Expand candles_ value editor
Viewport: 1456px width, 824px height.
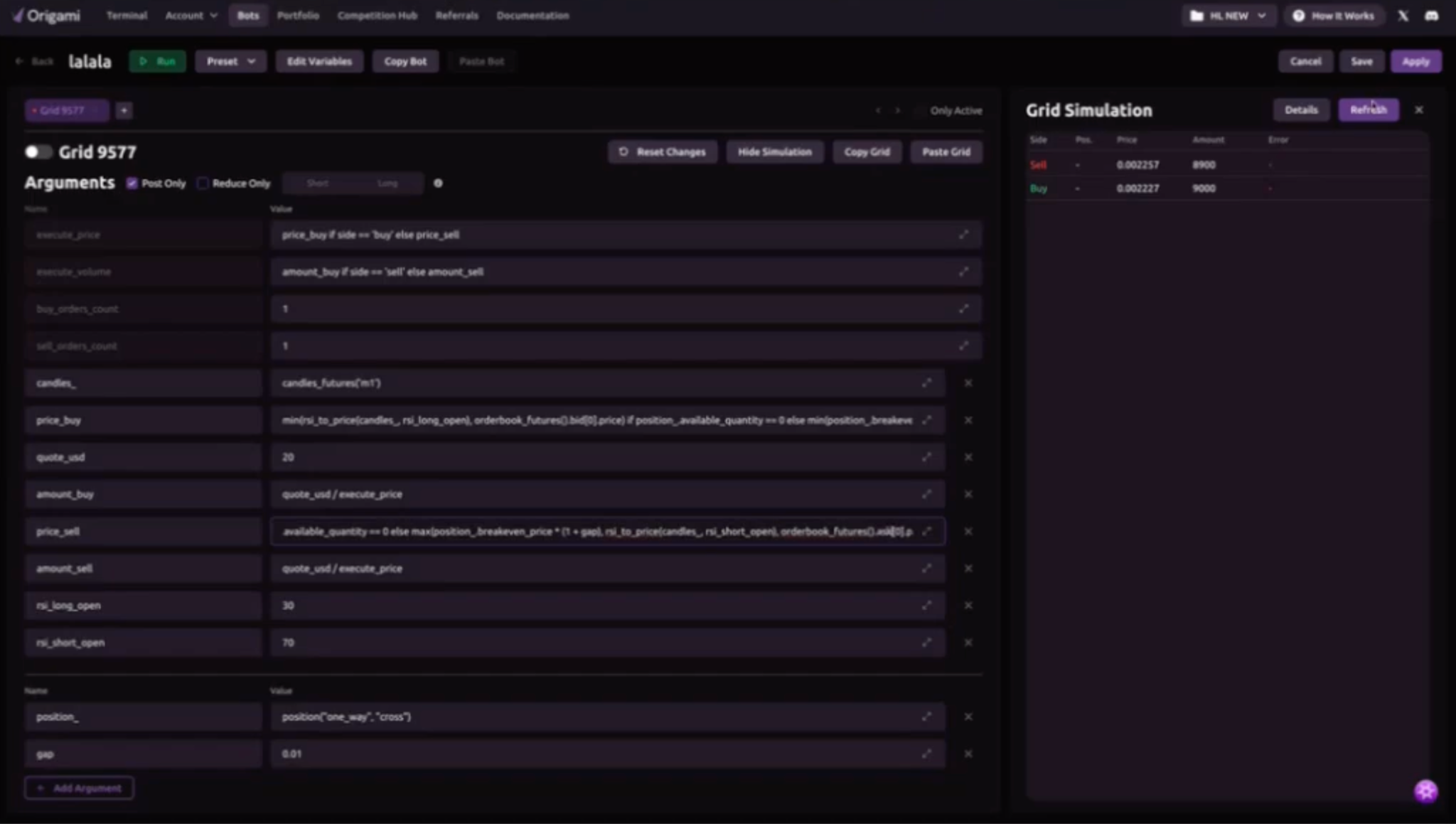(926, 383)
